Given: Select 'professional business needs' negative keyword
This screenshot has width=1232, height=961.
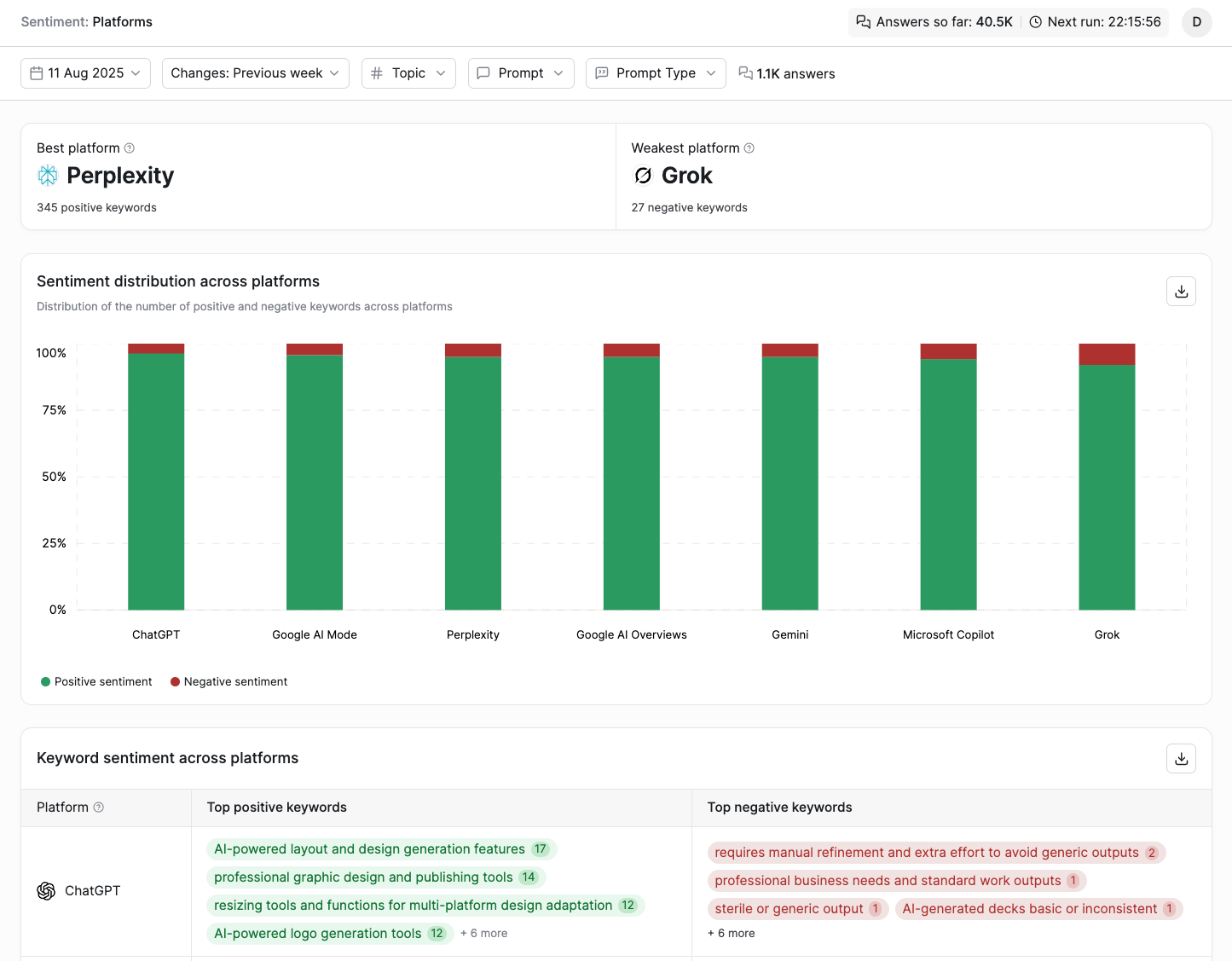Looking at the screenshot, I should click(x=897, y=881).
